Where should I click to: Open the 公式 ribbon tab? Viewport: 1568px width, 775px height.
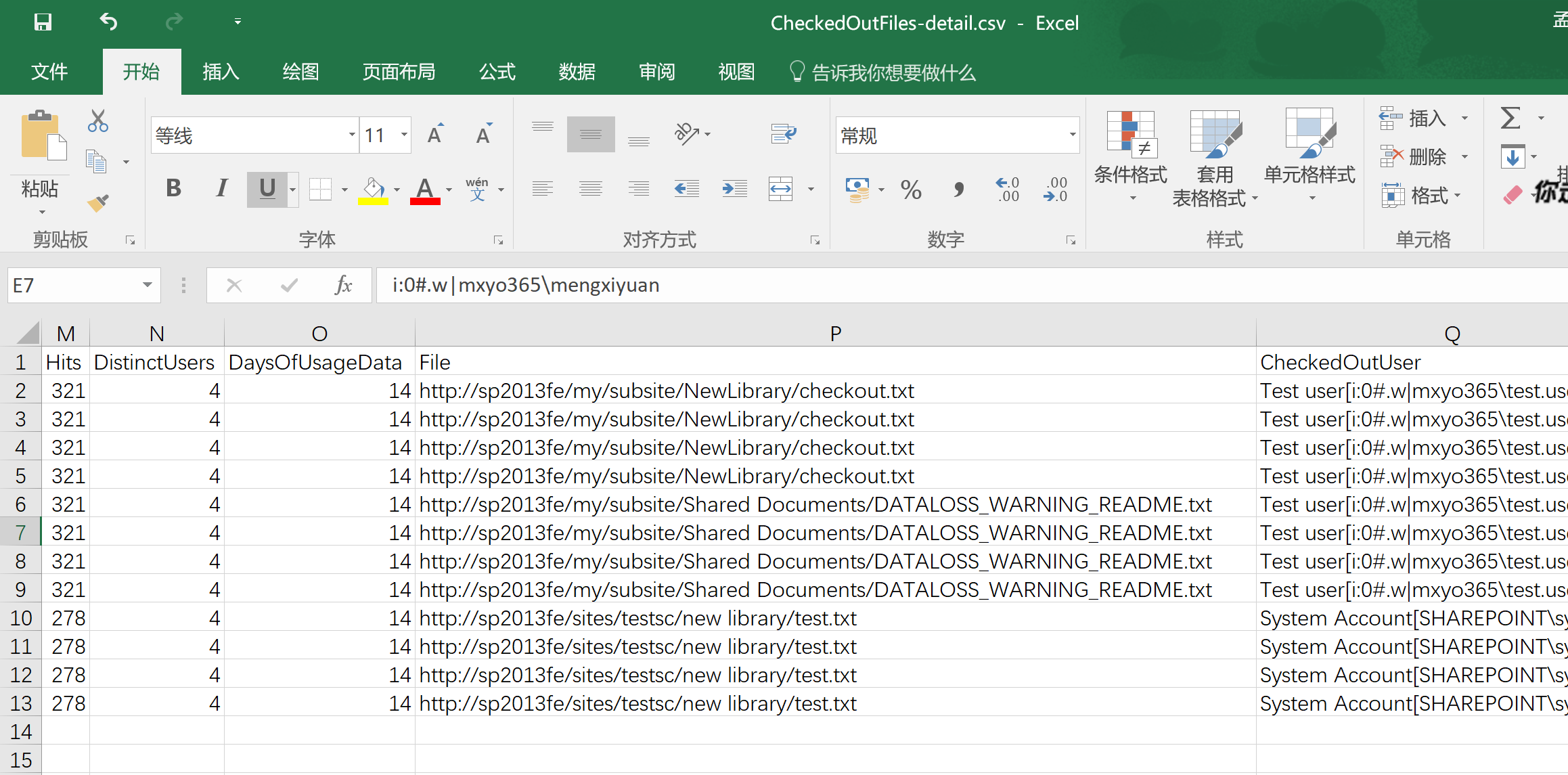click(497, 72)
